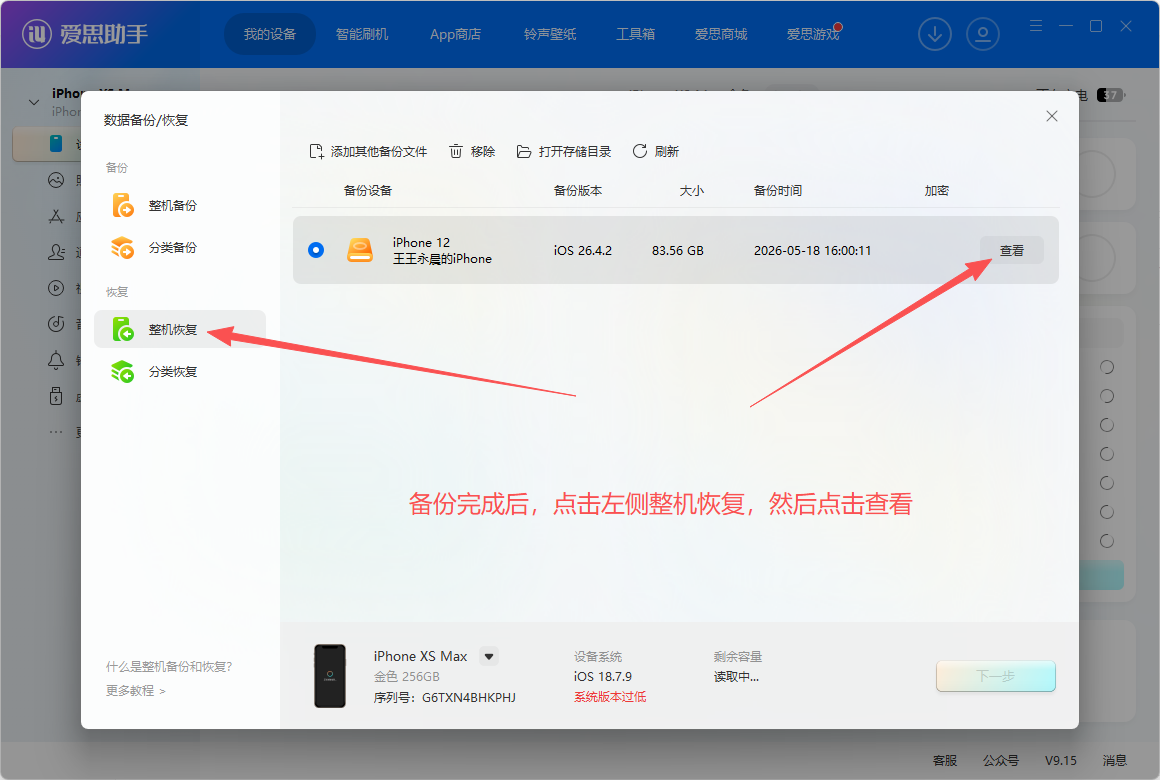Click 添加其他备份文件 add backup file
The image size is (1160, 780).
tap(368, 152)
